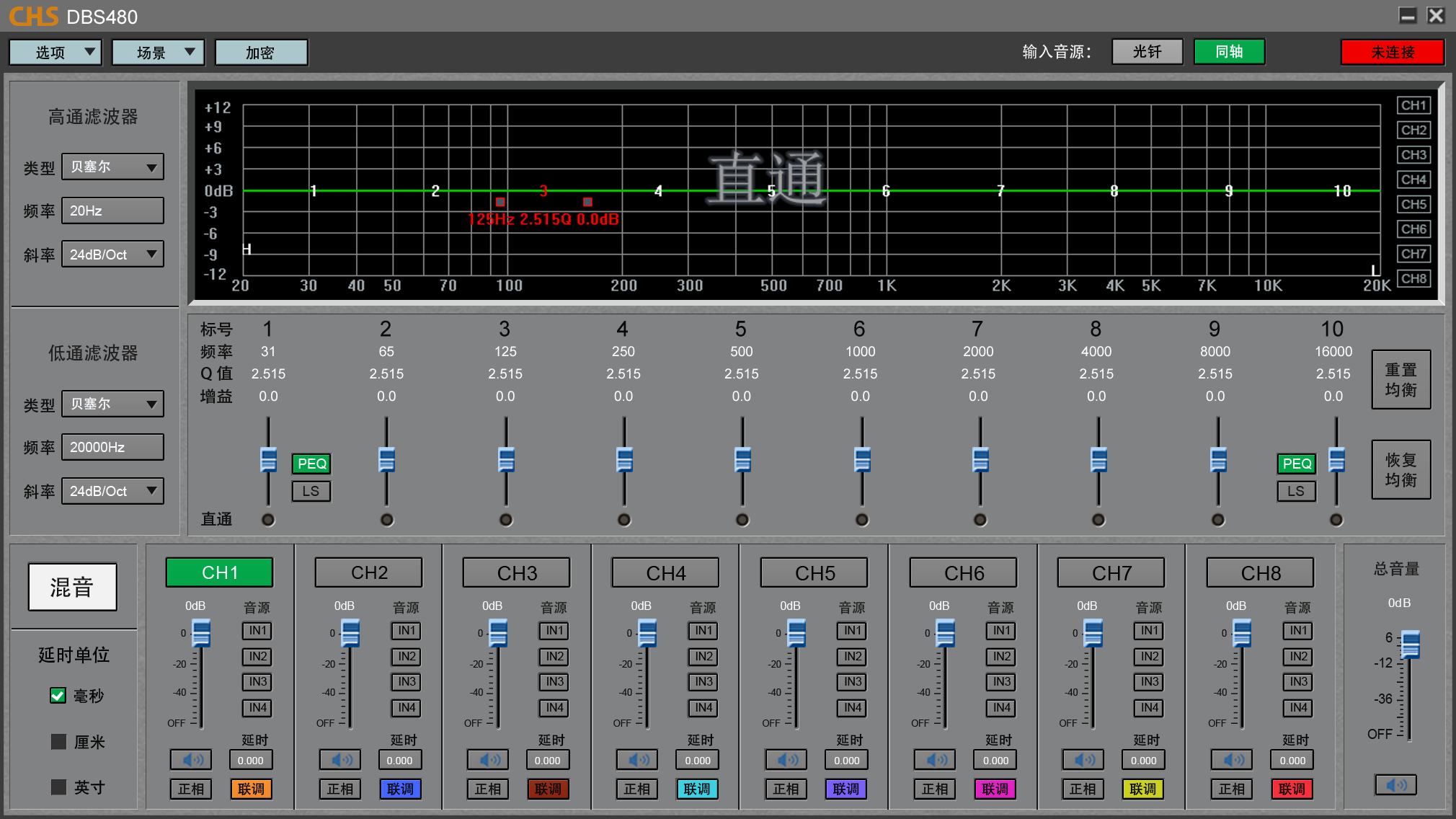
Task: Check the 英寸 delay unit checkbox
Action: 58,787
